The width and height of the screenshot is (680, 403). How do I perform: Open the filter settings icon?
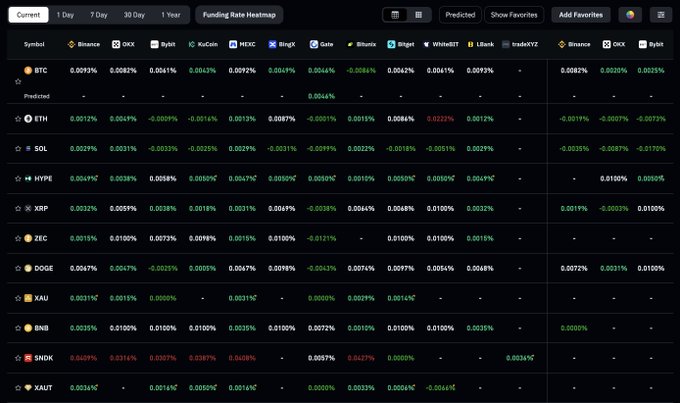(x=661, y=15)
